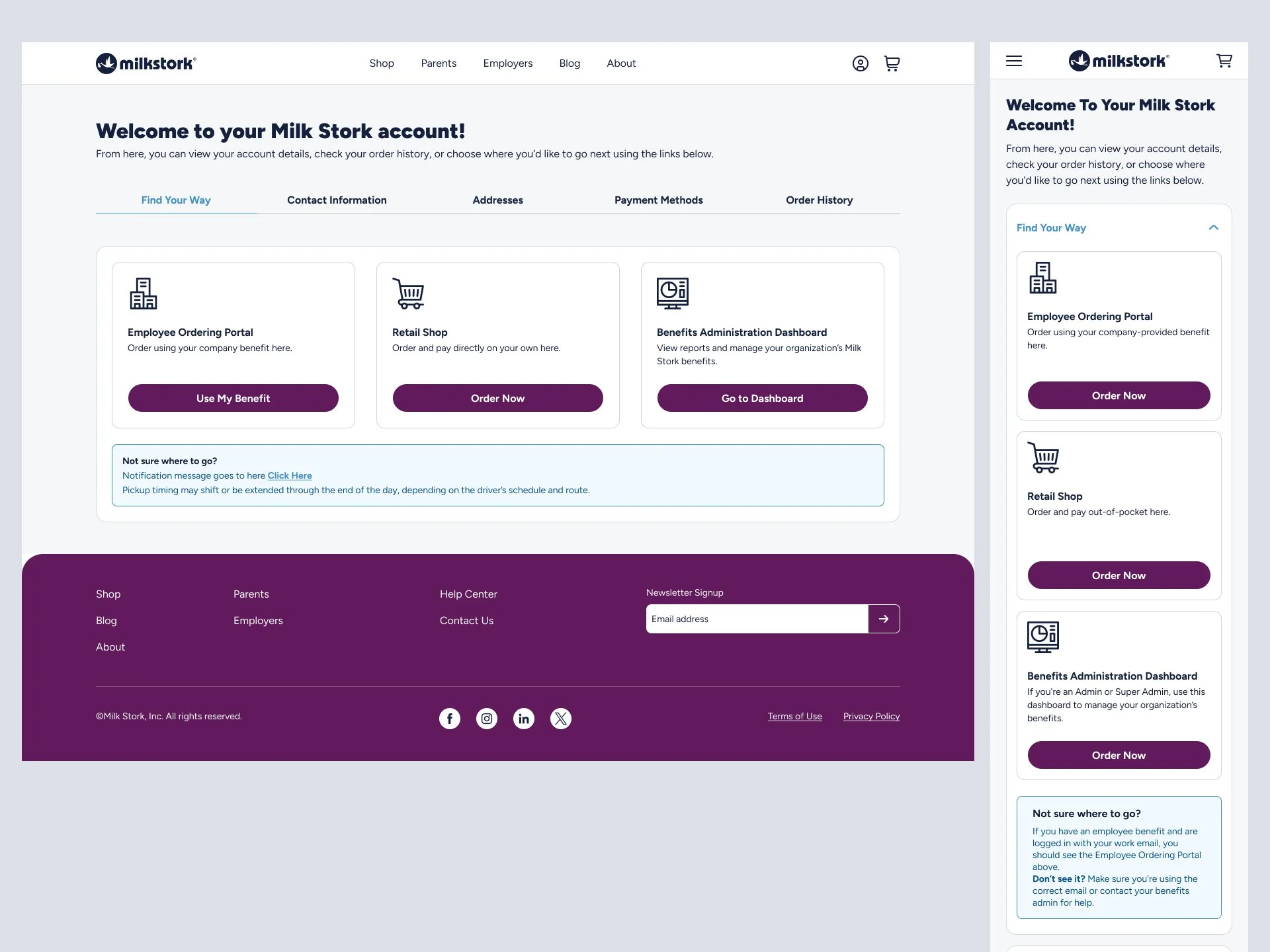This screenshot has height=952, width=1270.
Task: Open the user account icon in the header
Action: click(x=860, y=63)
